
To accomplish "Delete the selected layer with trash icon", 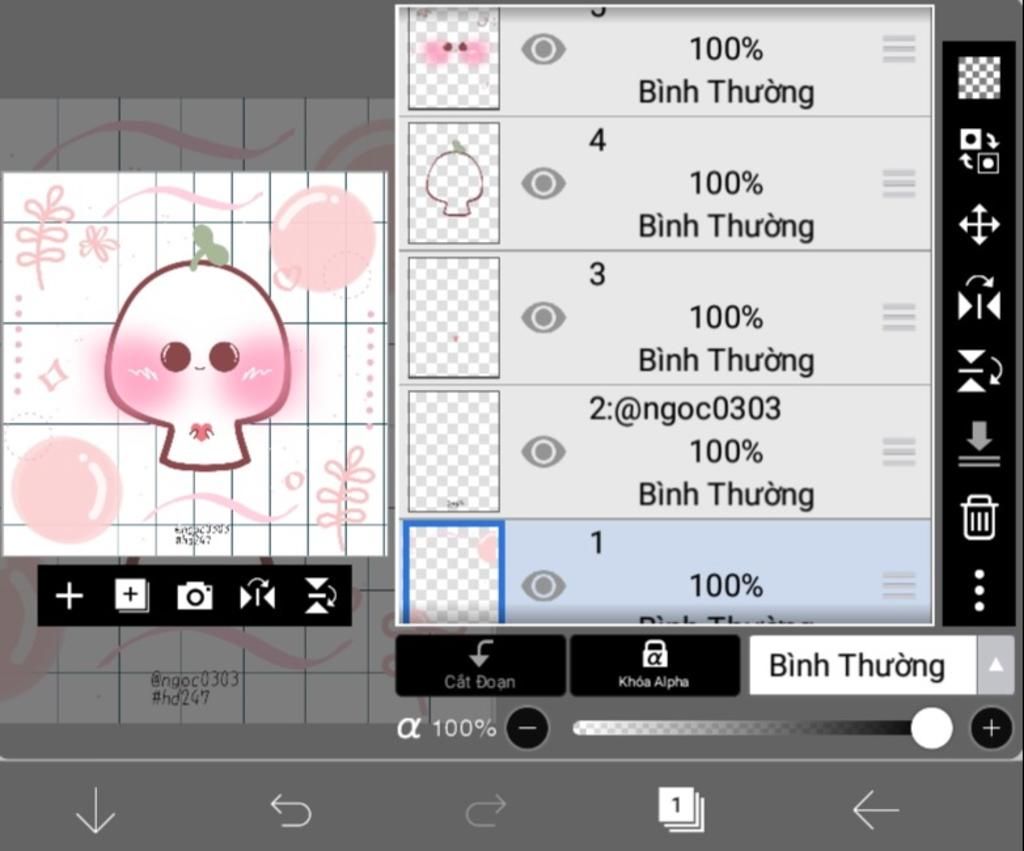I will pyautogui.click(x=979, y=517).
